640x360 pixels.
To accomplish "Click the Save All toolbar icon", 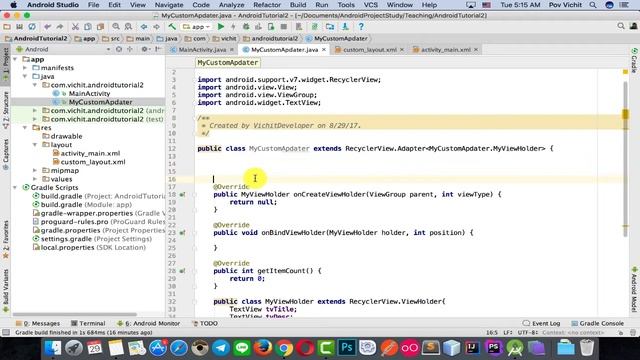I will pos(20,27).
